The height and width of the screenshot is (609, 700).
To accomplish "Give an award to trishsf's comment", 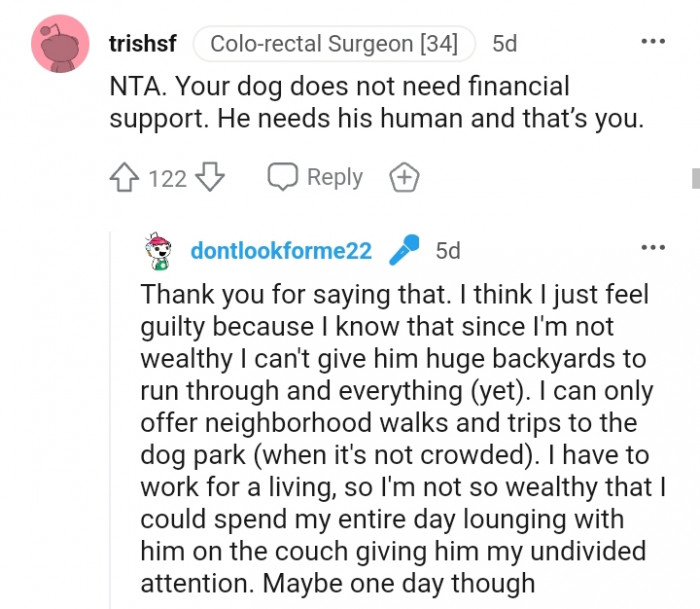I will coord(403,178).
